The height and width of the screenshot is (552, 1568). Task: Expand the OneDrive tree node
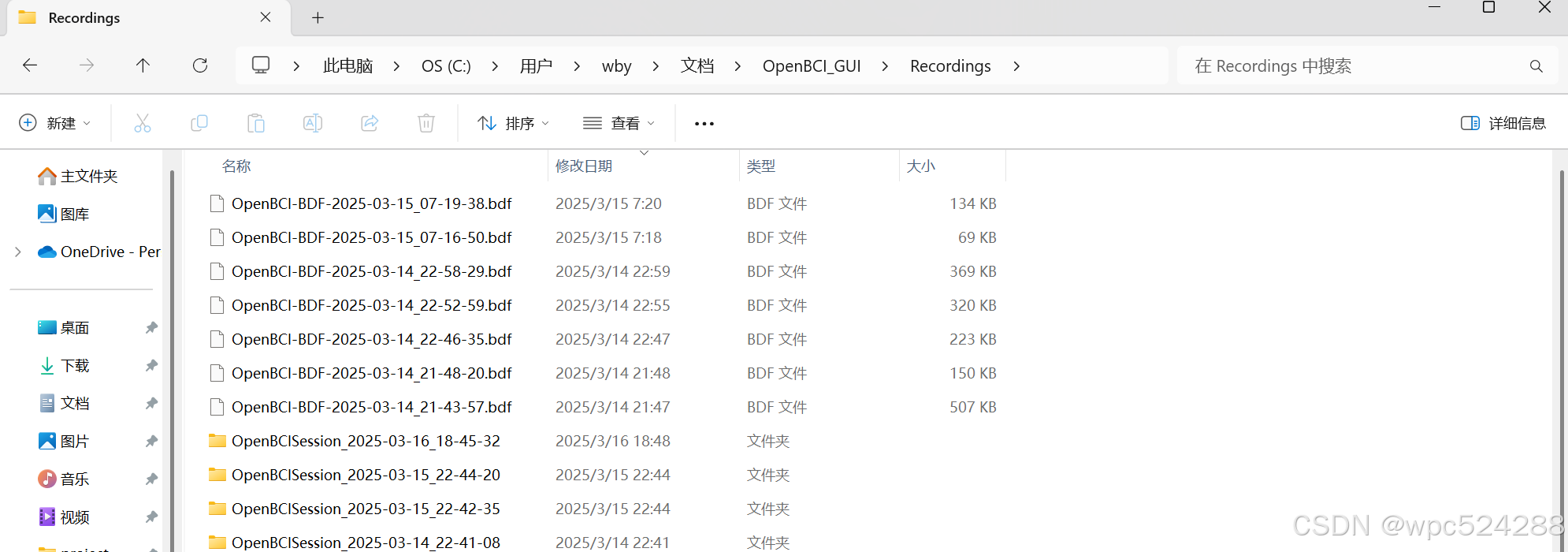18,252
